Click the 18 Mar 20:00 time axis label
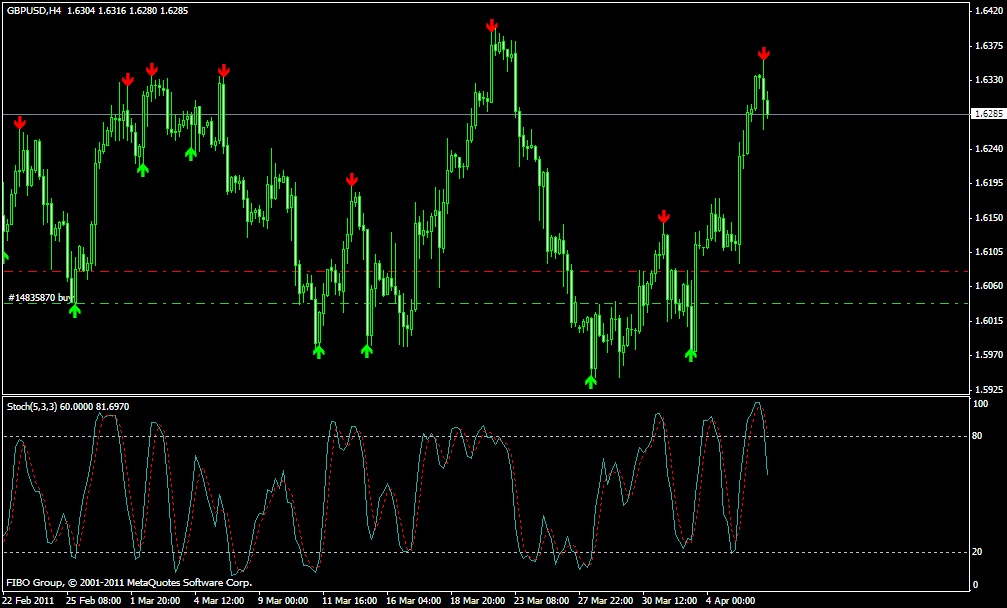The width and height of the screenshot is (1007, 608). (477, 601)
